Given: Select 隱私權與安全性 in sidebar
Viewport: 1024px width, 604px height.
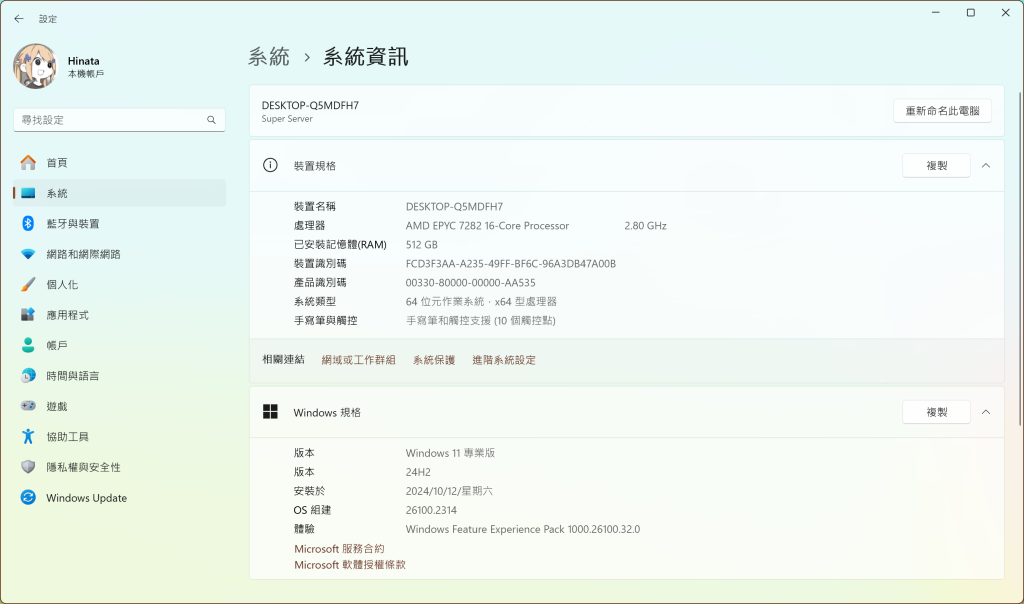Looking at the screenshot, I should pyautogui.click(x=83, y=467).
